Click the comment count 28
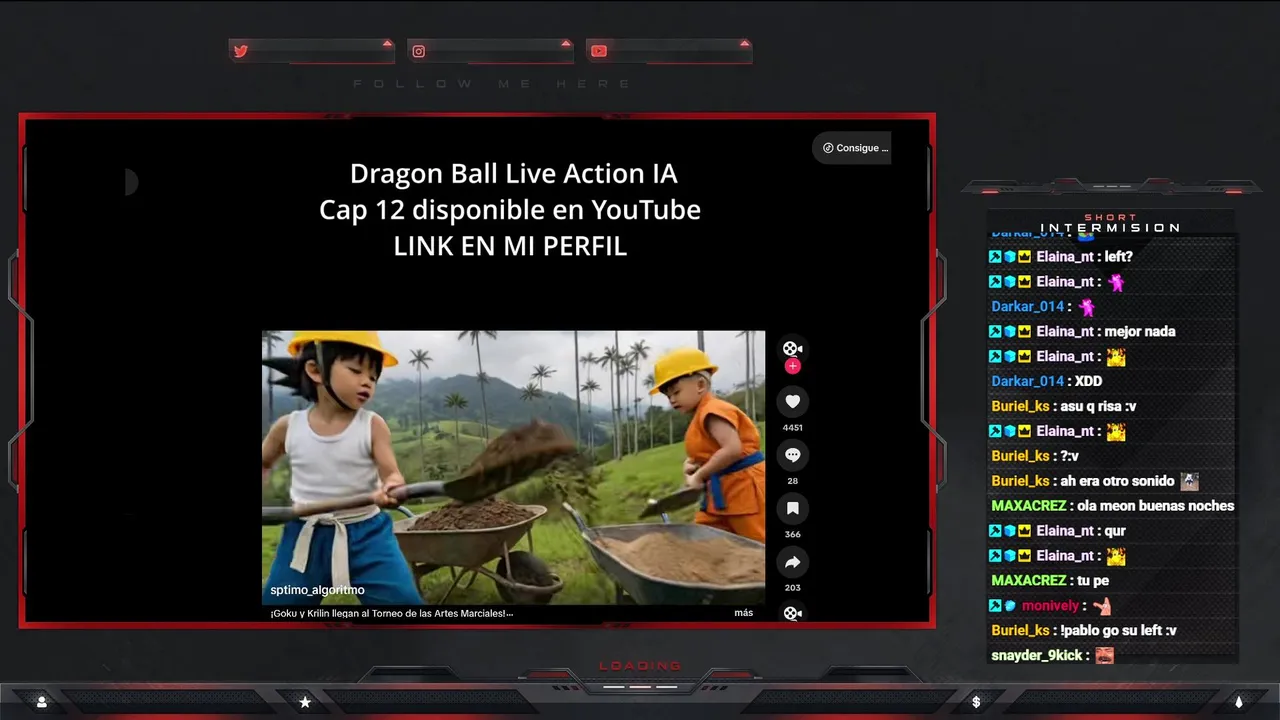Image resolution: width=1280 pixels, height=720 pixels. (792, 481)
